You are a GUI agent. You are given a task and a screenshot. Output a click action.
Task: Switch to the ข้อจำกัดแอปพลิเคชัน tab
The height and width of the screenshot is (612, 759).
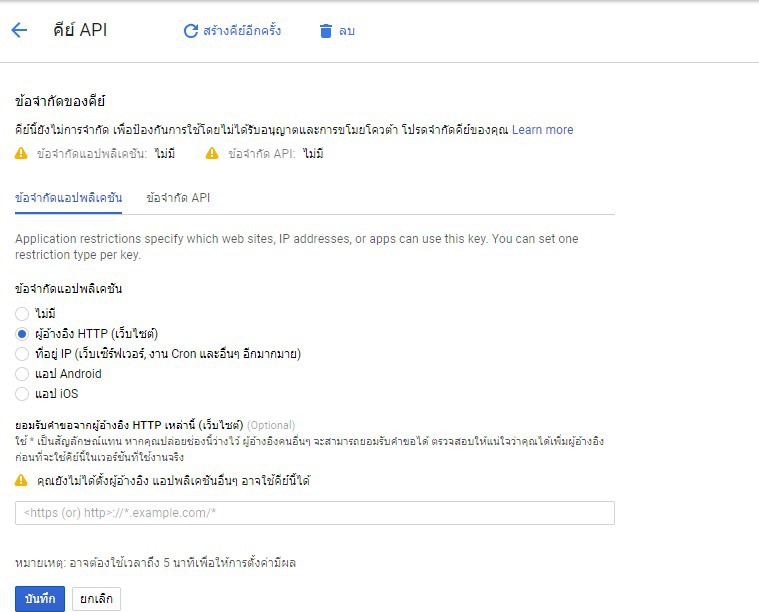(68, 198)
